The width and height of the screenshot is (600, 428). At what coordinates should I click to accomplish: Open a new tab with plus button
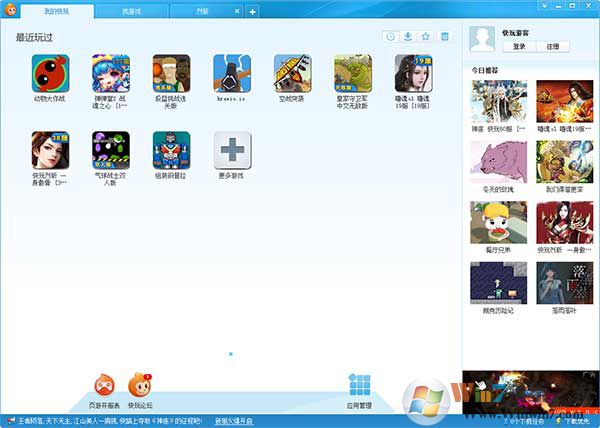tap(252, 11)
